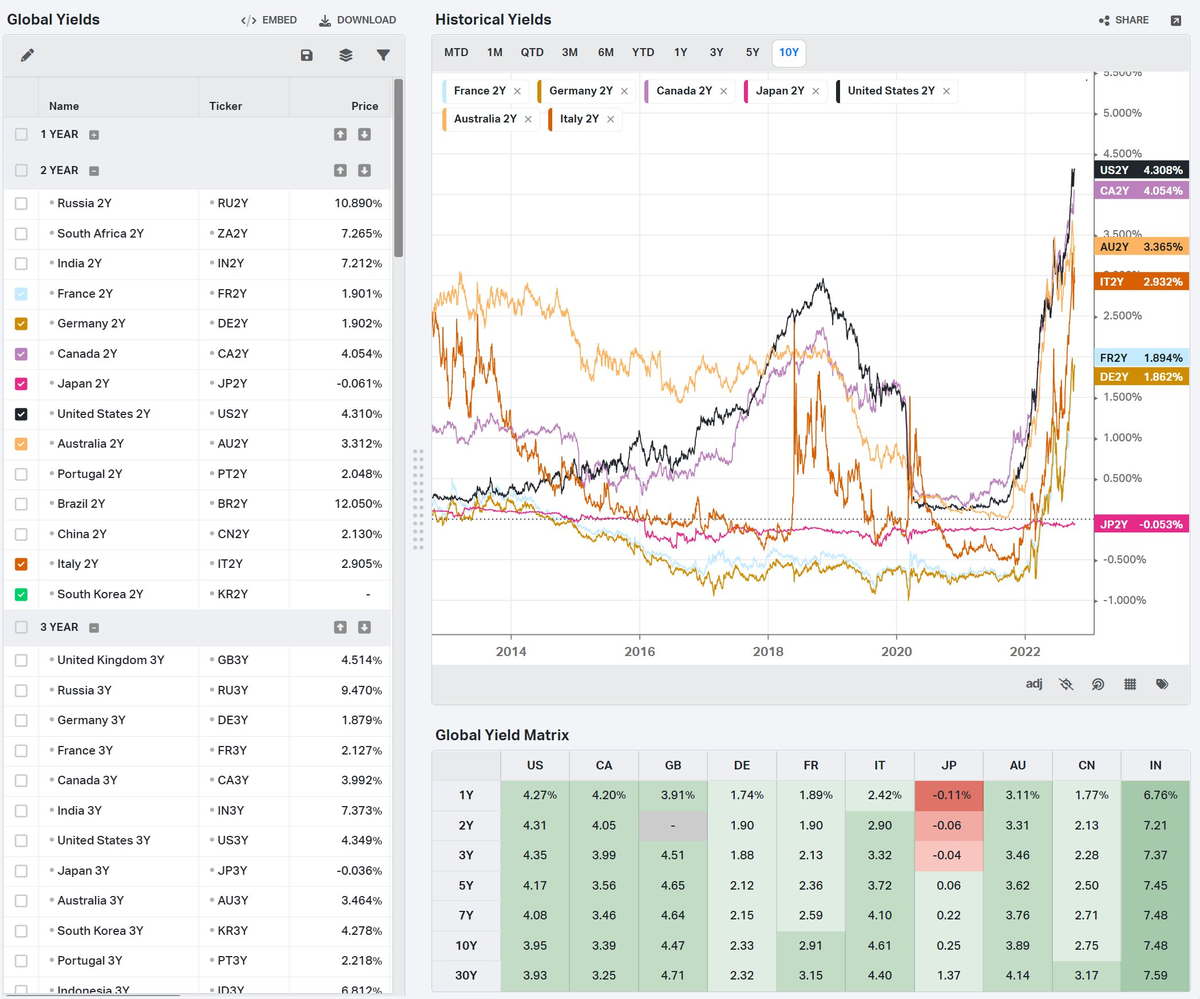Uncheck the Germany 2Y checkbox

click(x=21, y=323)
